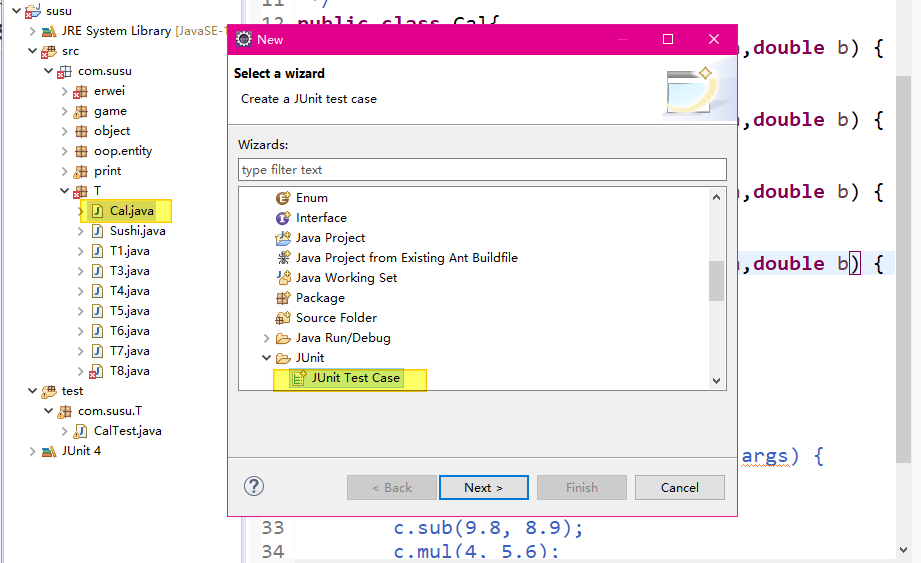The image size is (921, 563).
Task: Click the Java Project wizard icon
Action: click(x=283, y=238)
